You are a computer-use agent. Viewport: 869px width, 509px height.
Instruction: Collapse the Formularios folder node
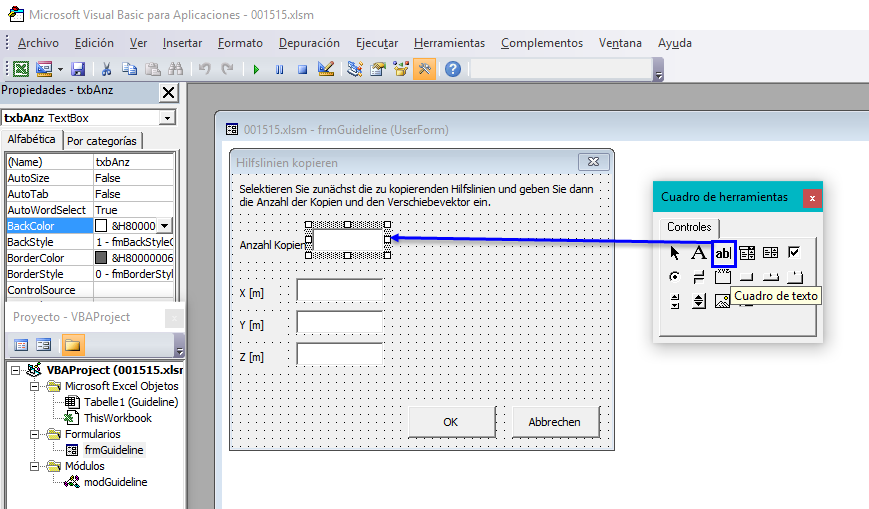[x=34, y=434]
